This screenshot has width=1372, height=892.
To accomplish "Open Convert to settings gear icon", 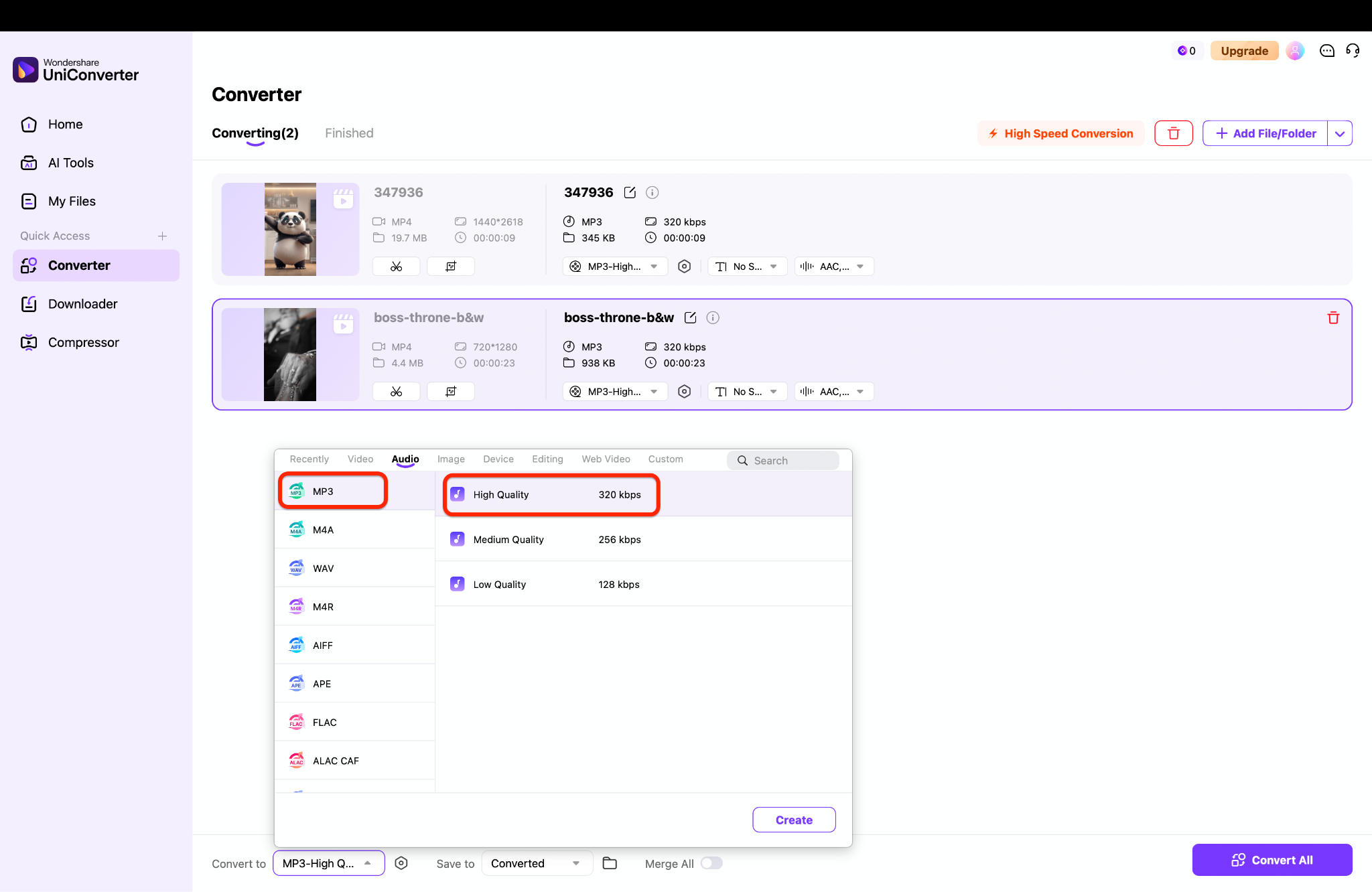I will tap(401, 863).
